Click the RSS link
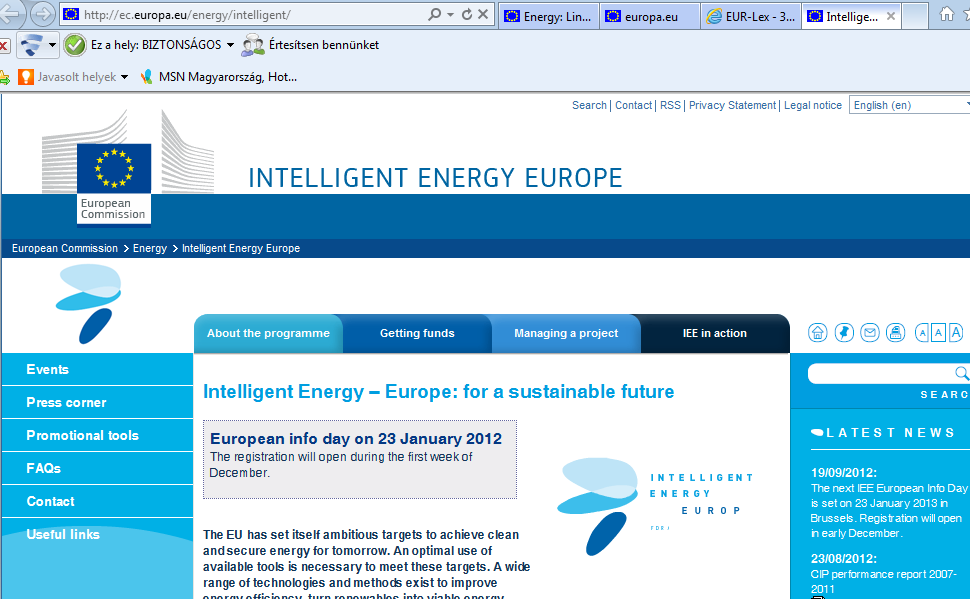 pos(670,105)
